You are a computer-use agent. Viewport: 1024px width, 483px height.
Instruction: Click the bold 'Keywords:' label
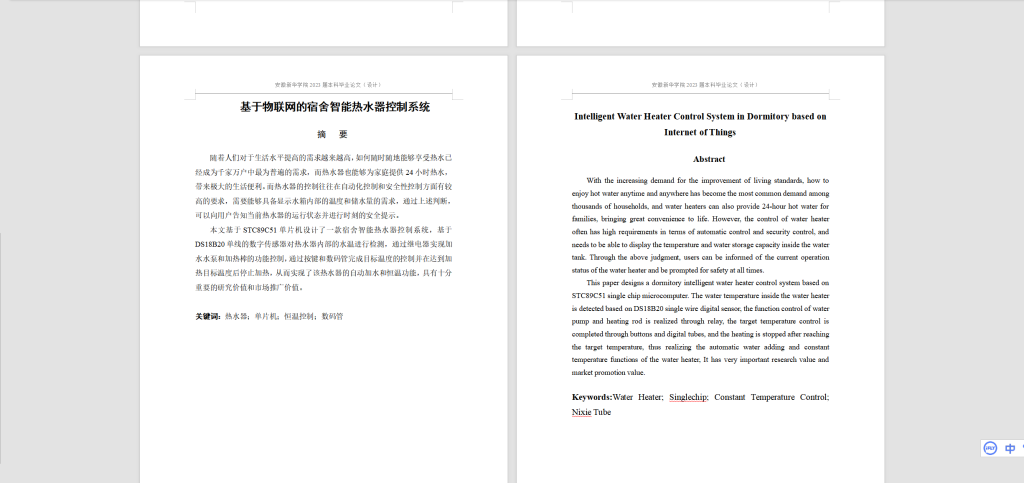click(x=592, y=397)
